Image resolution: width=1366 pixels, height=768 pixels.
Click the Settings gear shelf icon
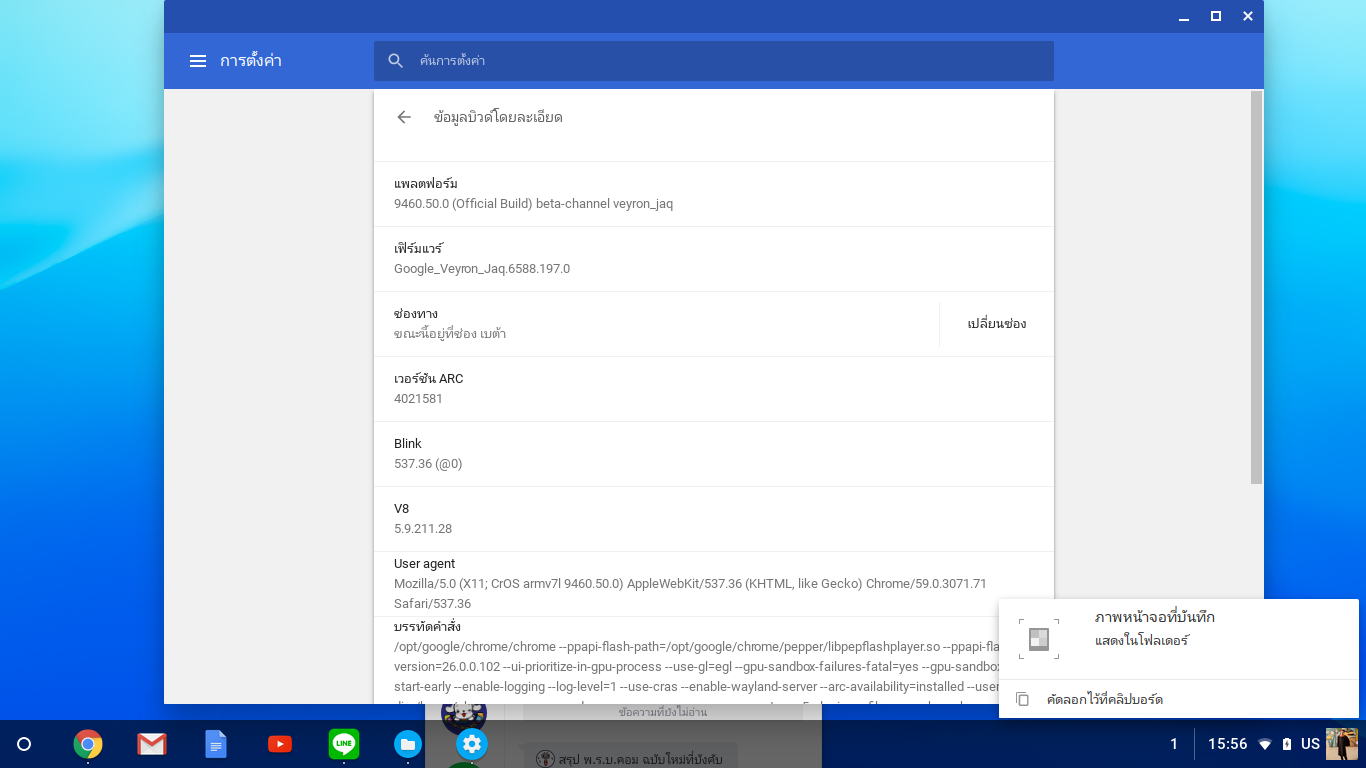[472, 744]
